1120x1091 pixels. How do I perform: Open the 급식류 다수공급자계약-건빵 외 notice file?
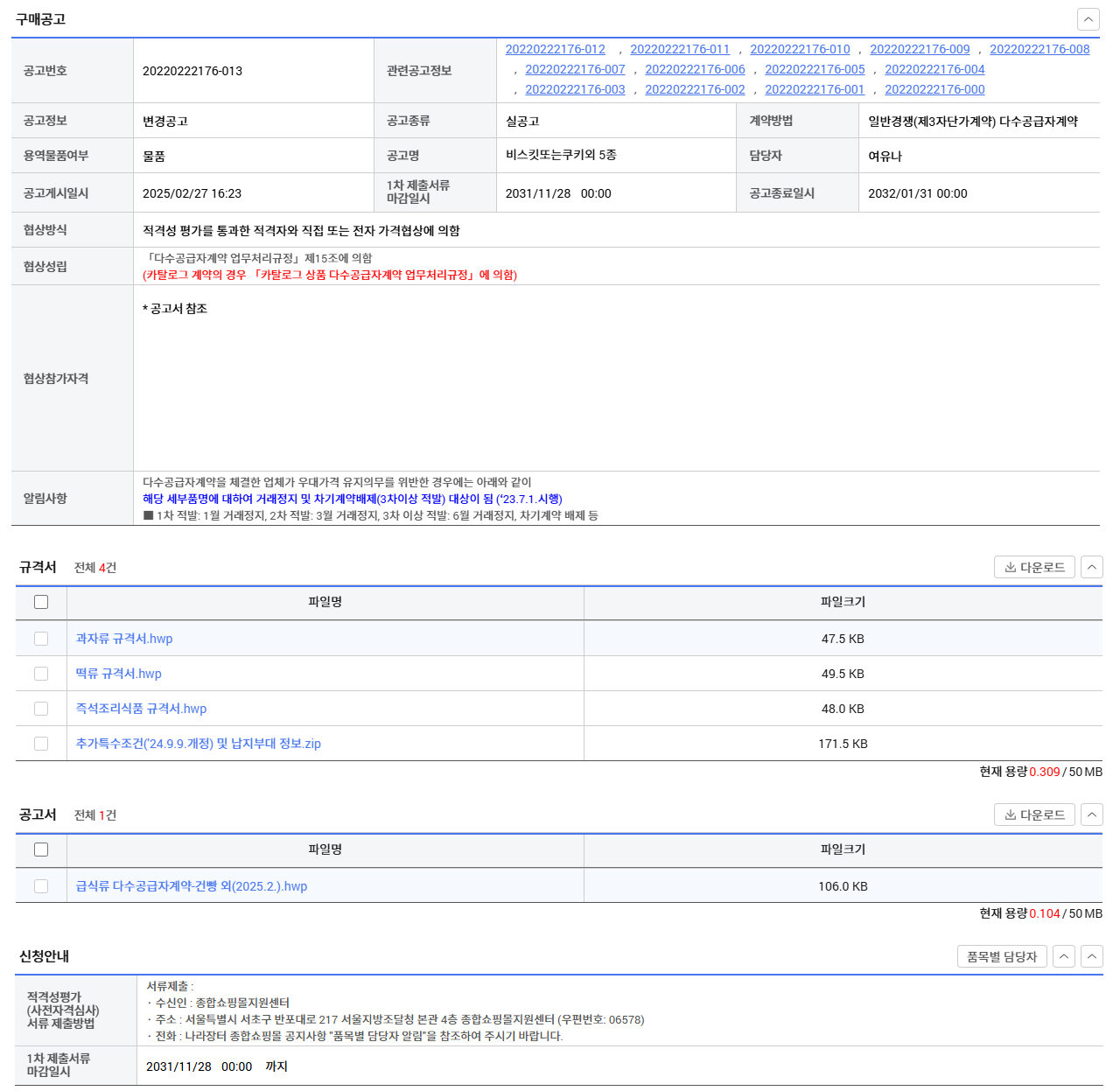pos(191,886)
